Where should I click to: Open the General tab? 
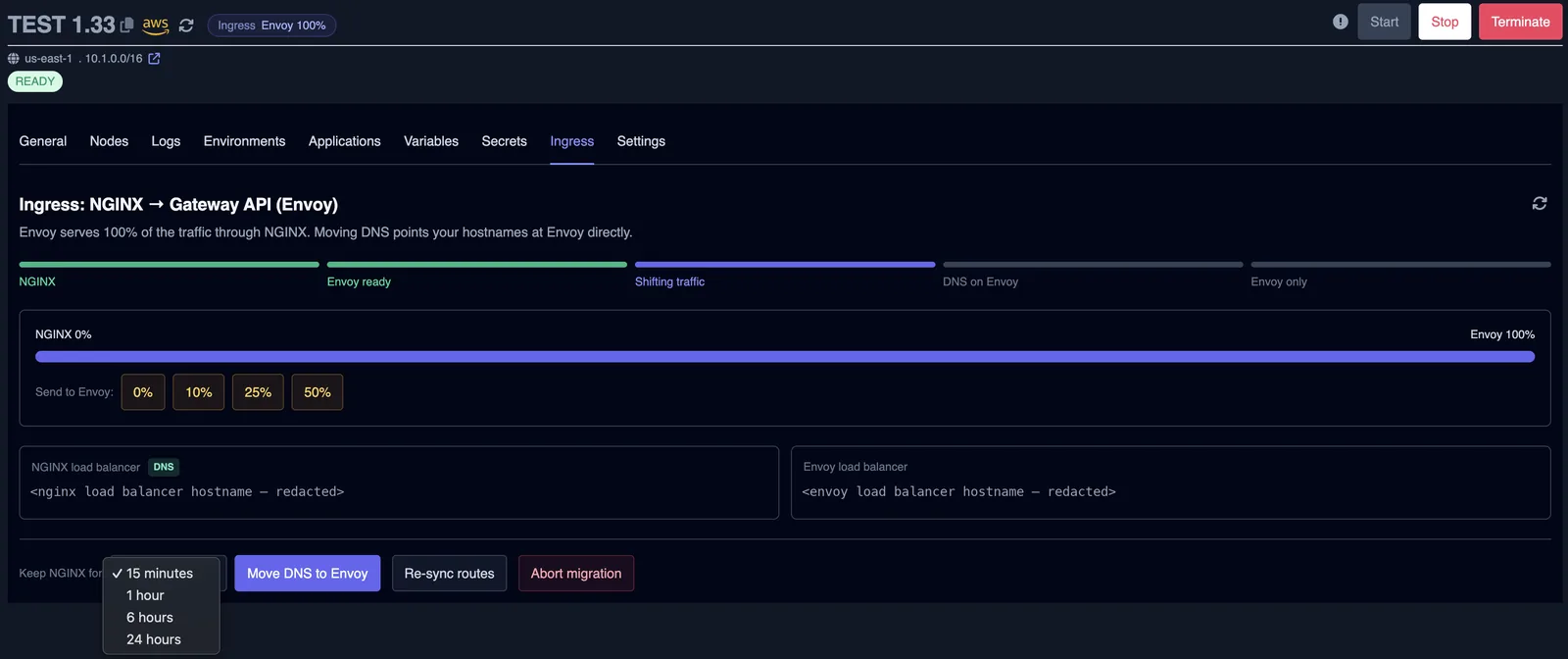pos(43,141)
